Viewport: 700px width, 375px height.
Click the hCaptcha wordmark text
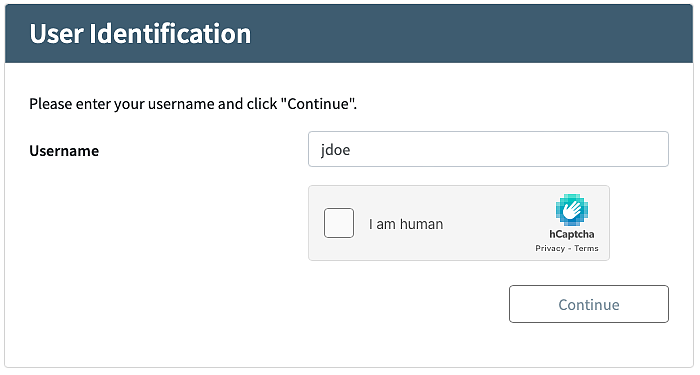(571, 234)
